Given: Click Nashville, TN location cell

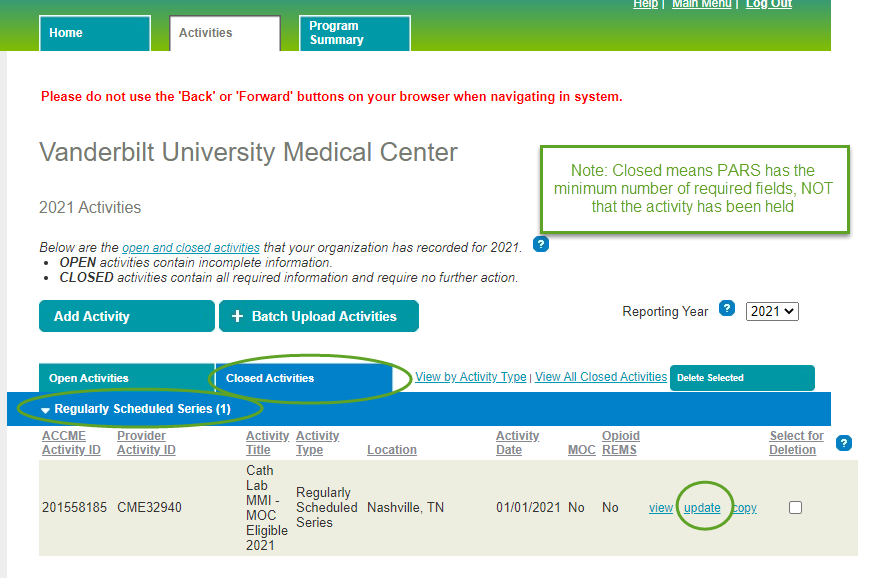Looking at the screenshot, I should 405,508.
